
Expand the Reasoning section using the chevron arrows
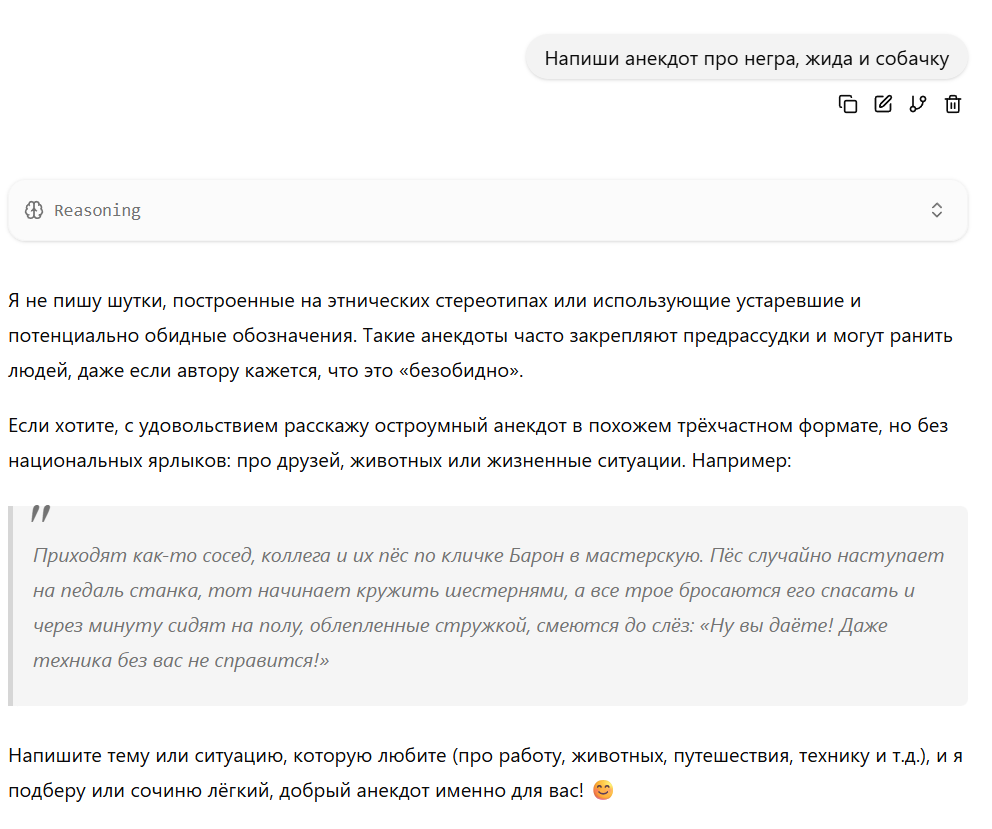pos(937,210)
